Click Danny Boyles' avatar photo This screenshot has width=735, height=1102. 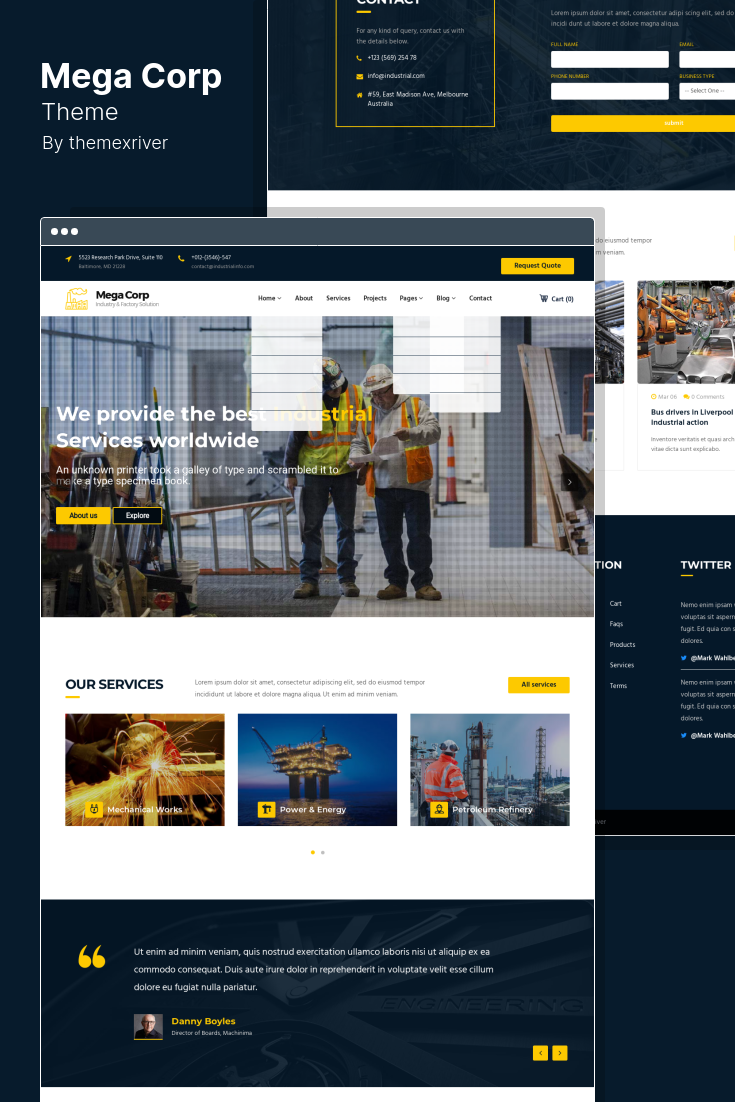pyautogui.click(x=148, y=1027)
